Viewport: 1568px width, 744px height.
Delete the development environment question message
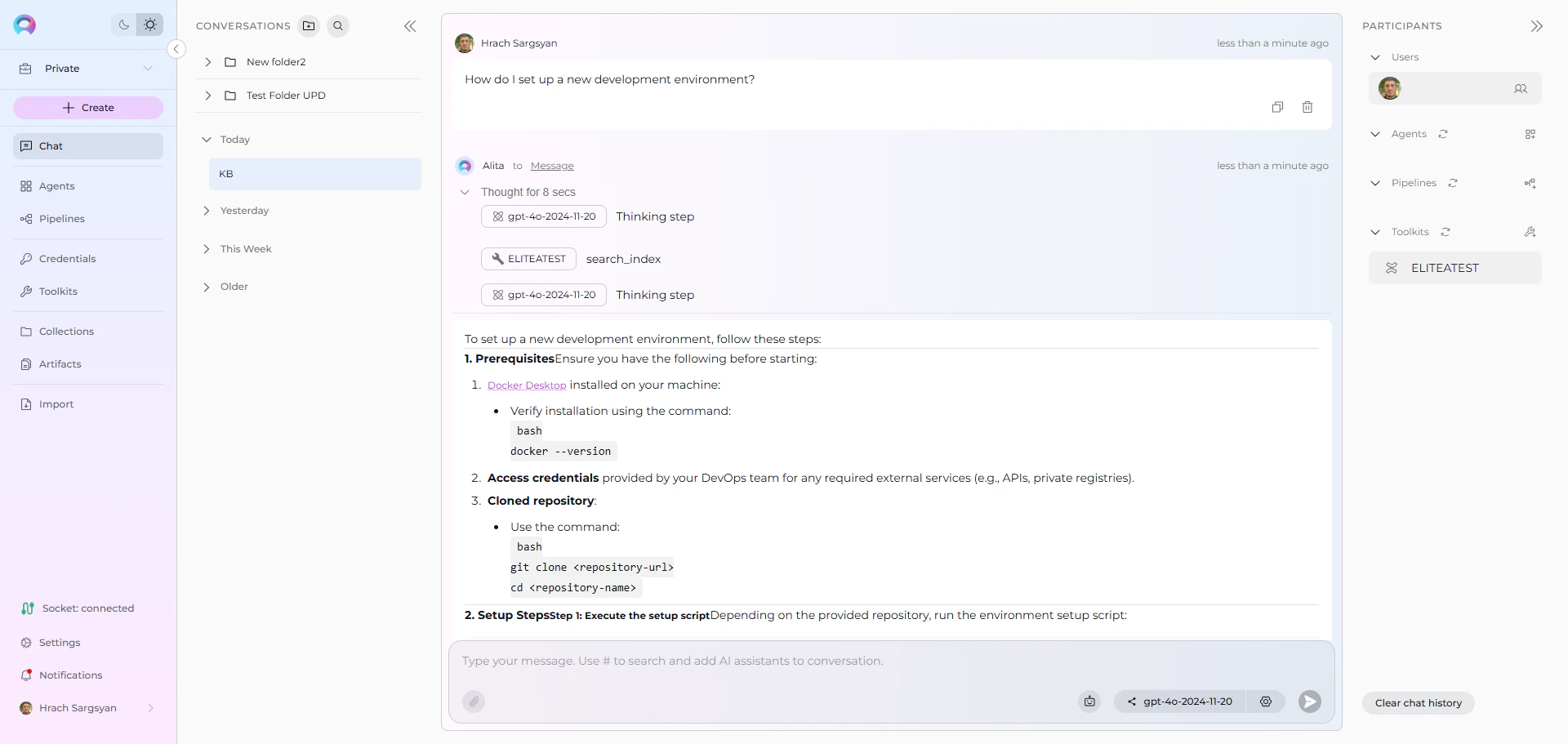click(x=1307, y=107)
